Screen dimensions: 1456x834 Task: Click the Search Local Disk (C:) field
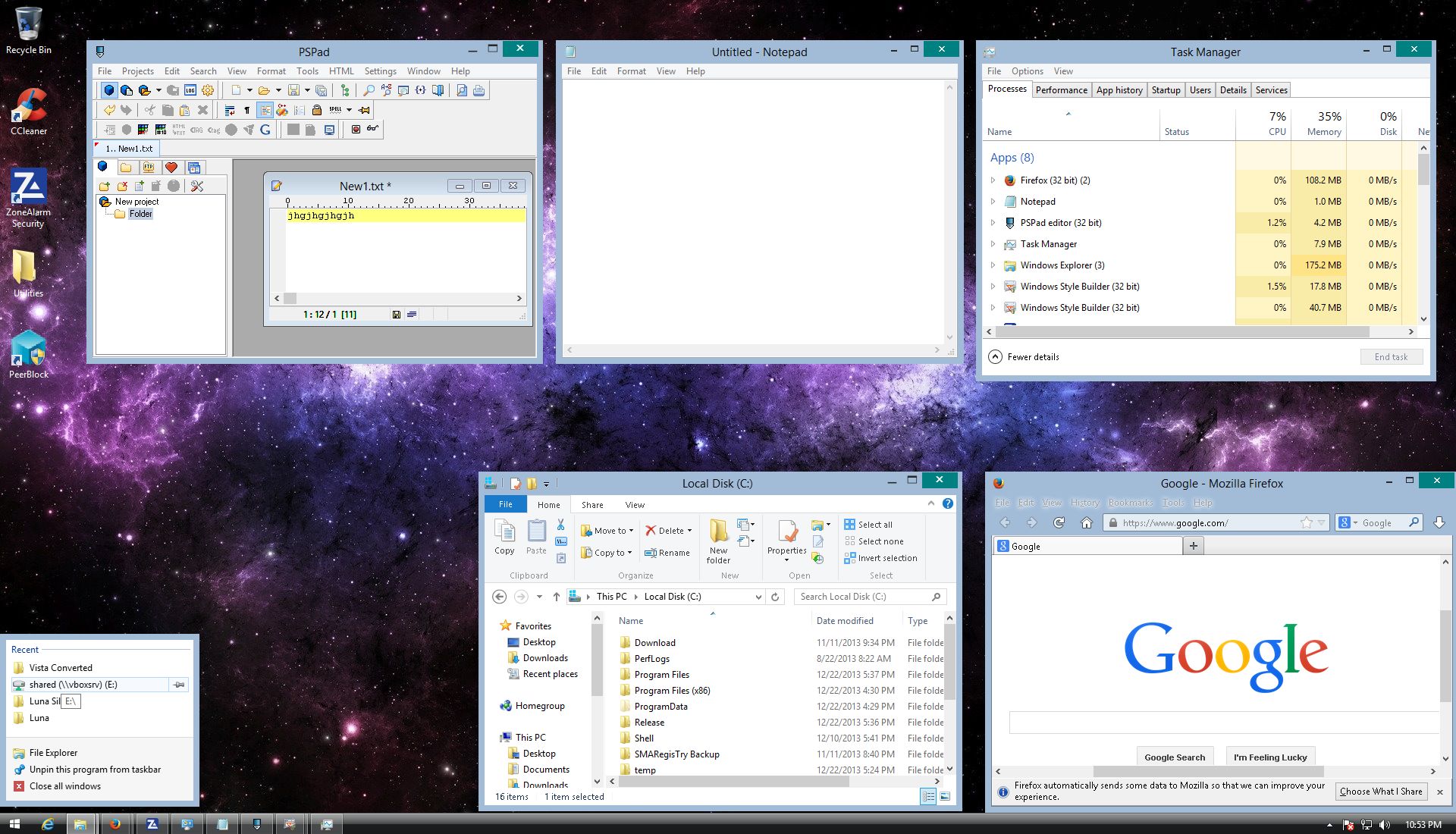870,597
